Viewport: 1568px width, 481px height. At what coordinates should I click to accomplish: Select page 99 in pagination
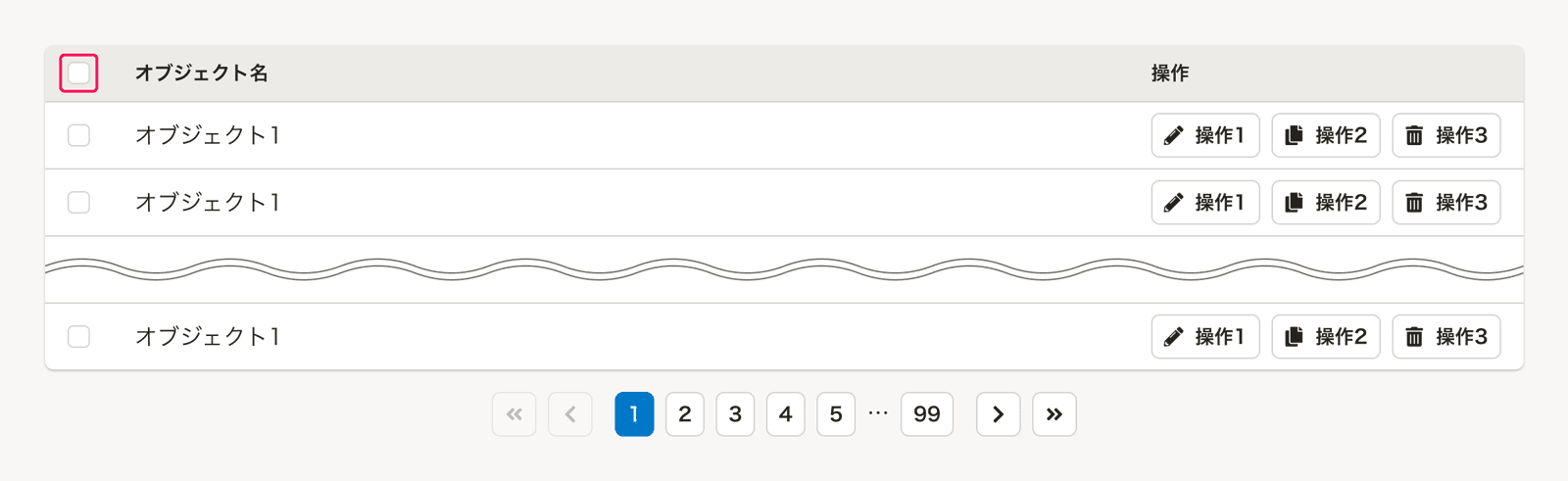pos(926,414)
